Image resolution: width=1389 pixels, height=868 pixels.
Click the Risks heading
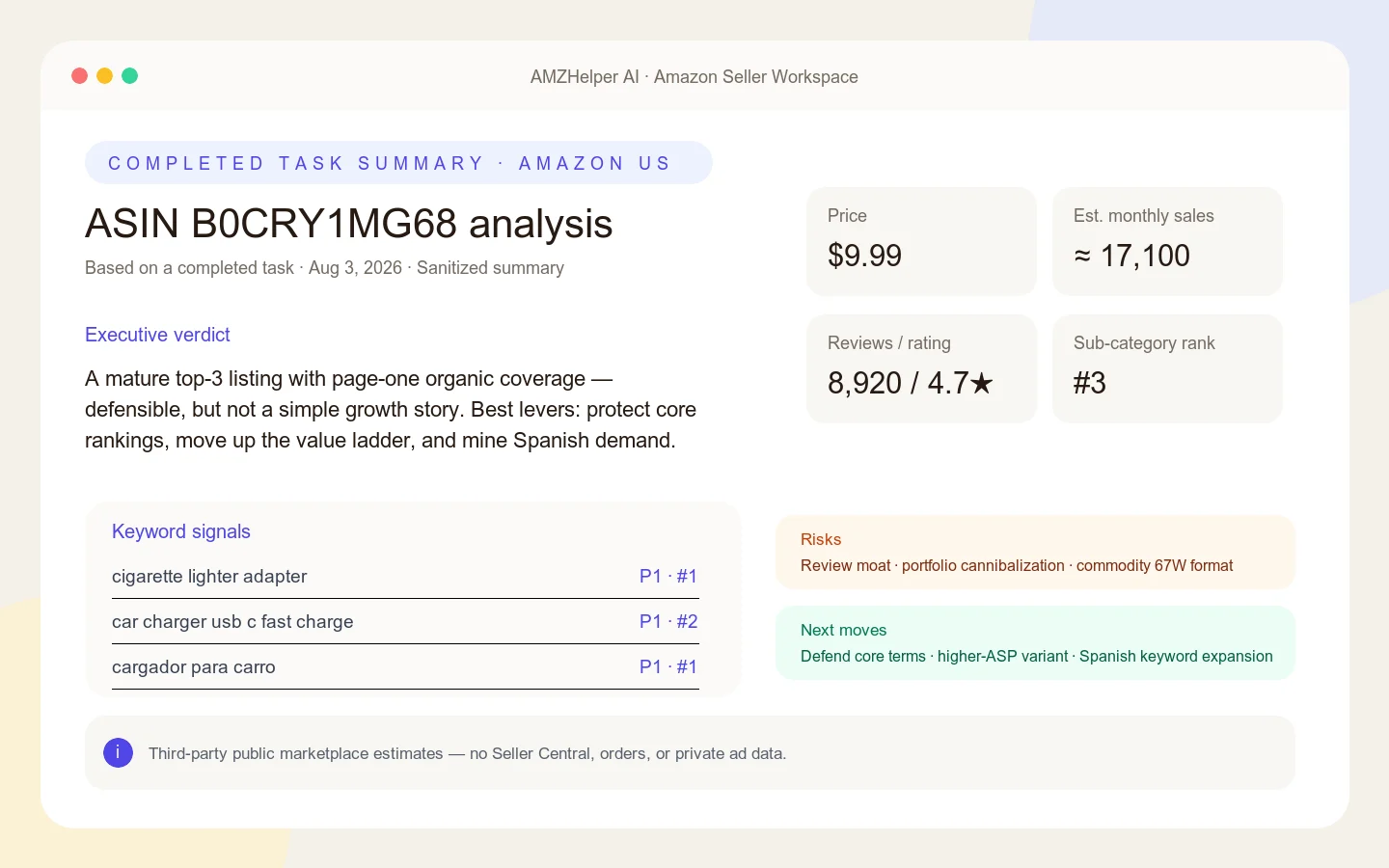click(x=821, y=539)
